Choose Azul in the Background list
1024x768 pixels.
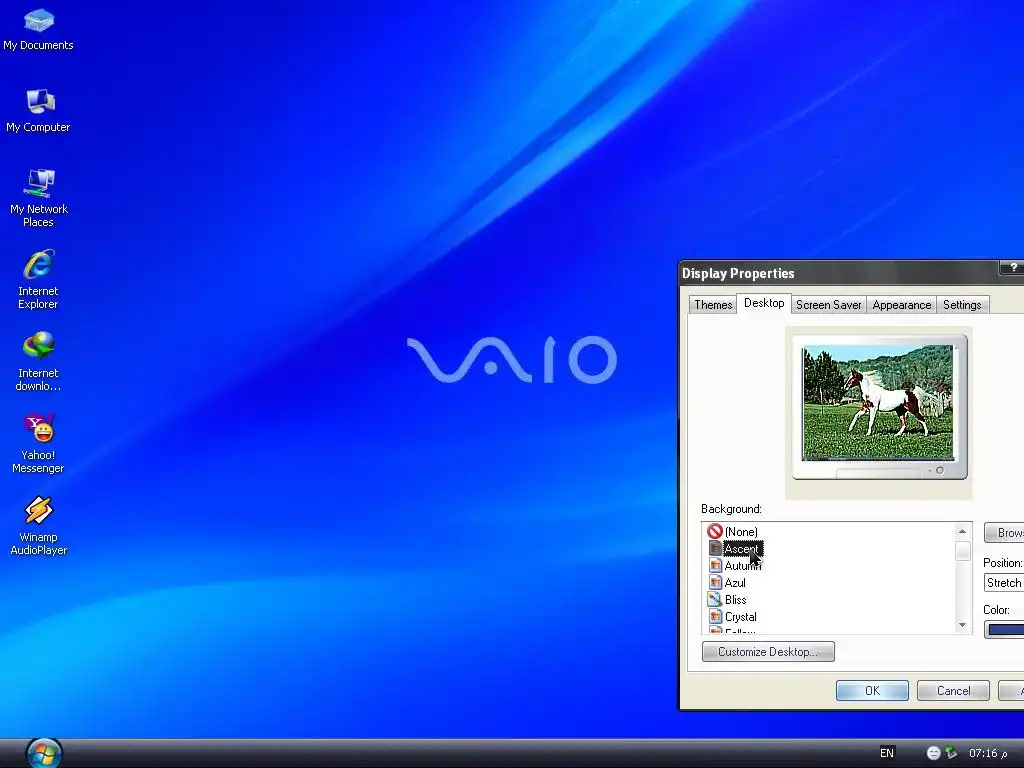tap(735, 583)
